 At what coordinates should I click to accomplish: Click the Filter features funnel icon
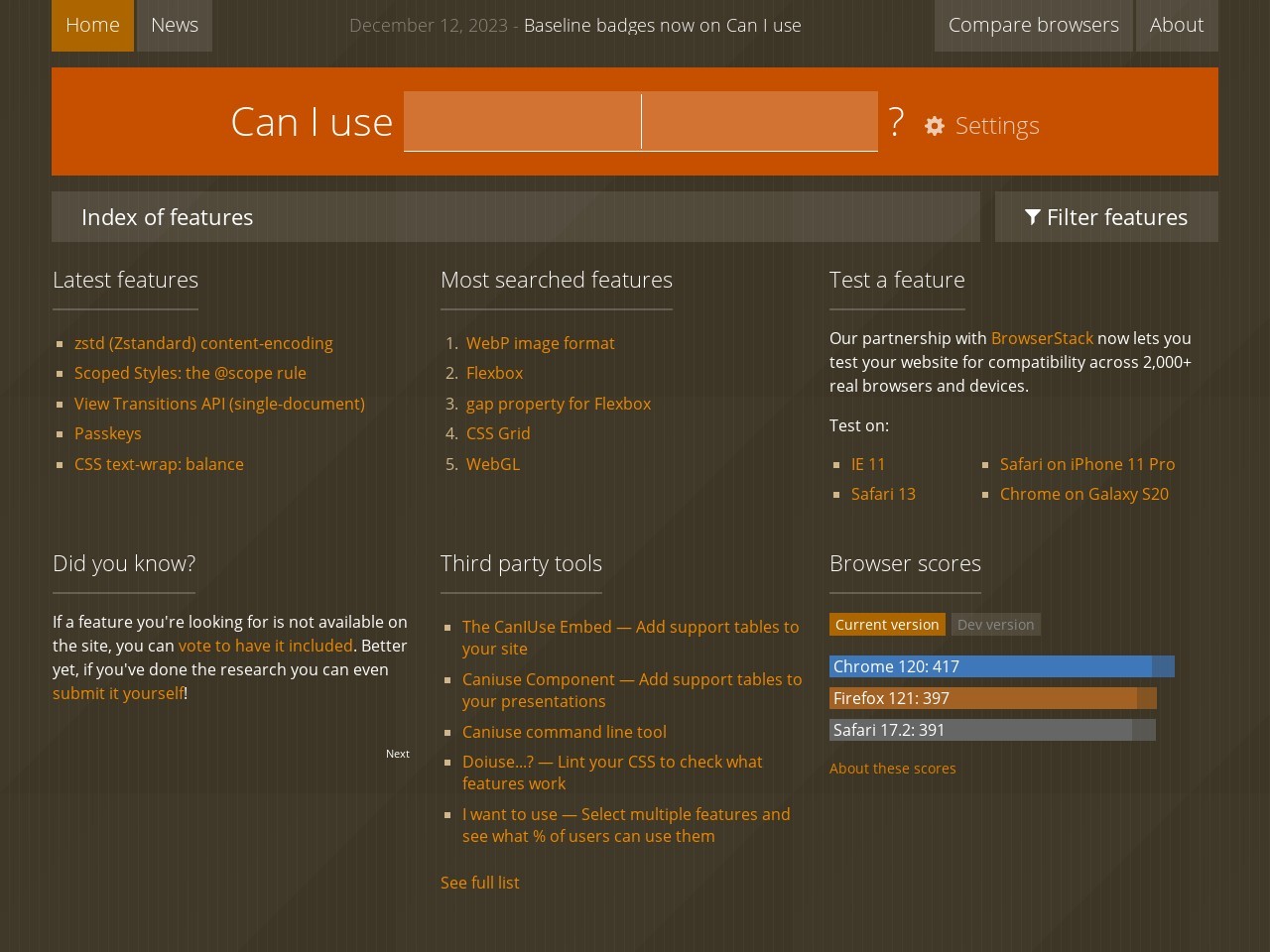coord(1032,217)
